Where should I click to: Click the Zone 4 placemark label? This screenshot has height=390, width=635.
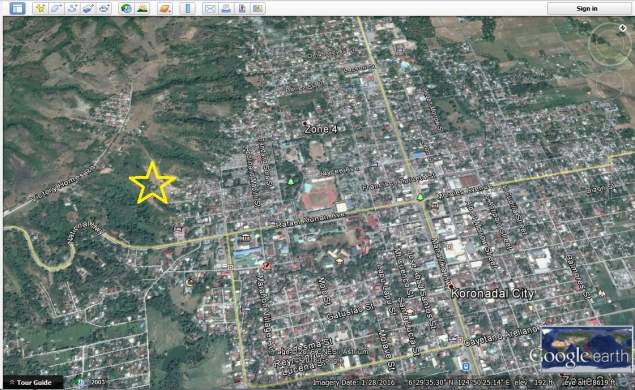point(320,129)
